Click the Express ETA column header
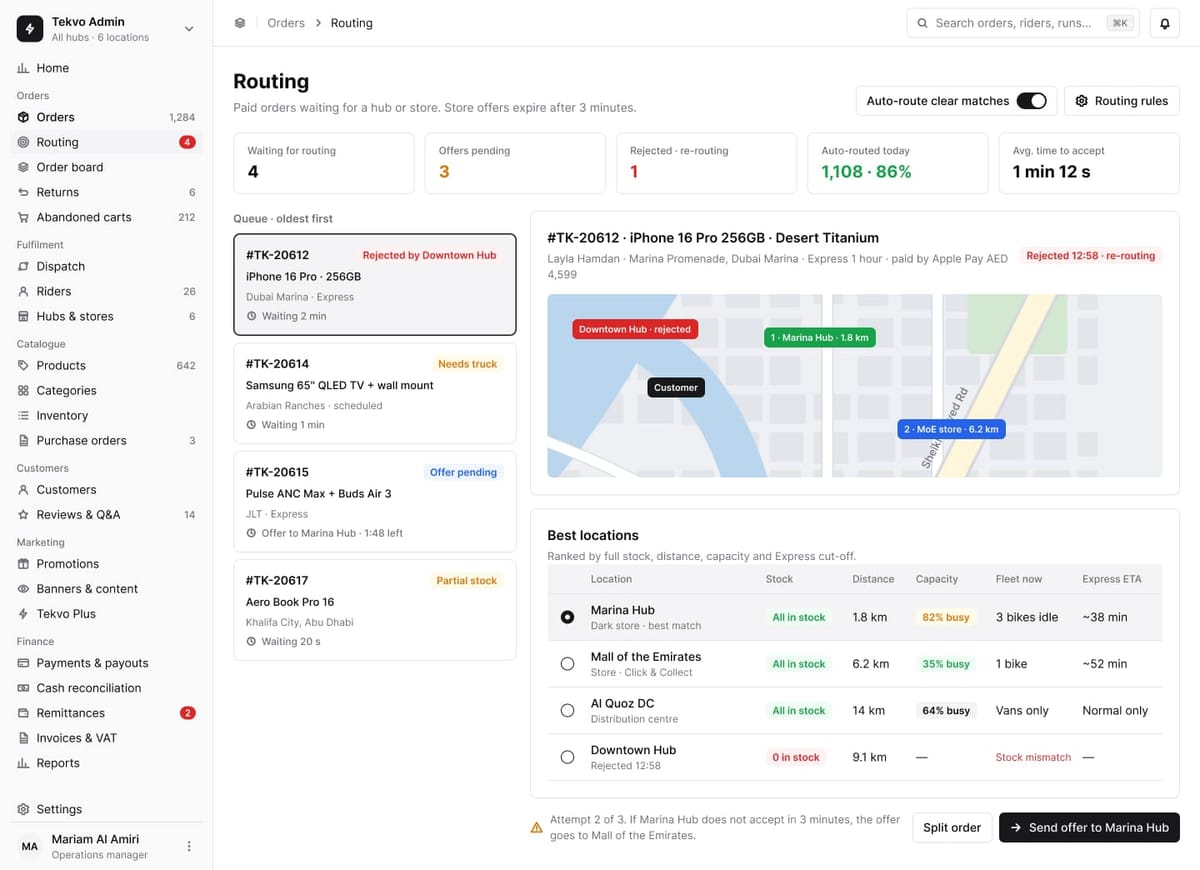This screenshot has width=1200, height=870. click(1112, 579)
